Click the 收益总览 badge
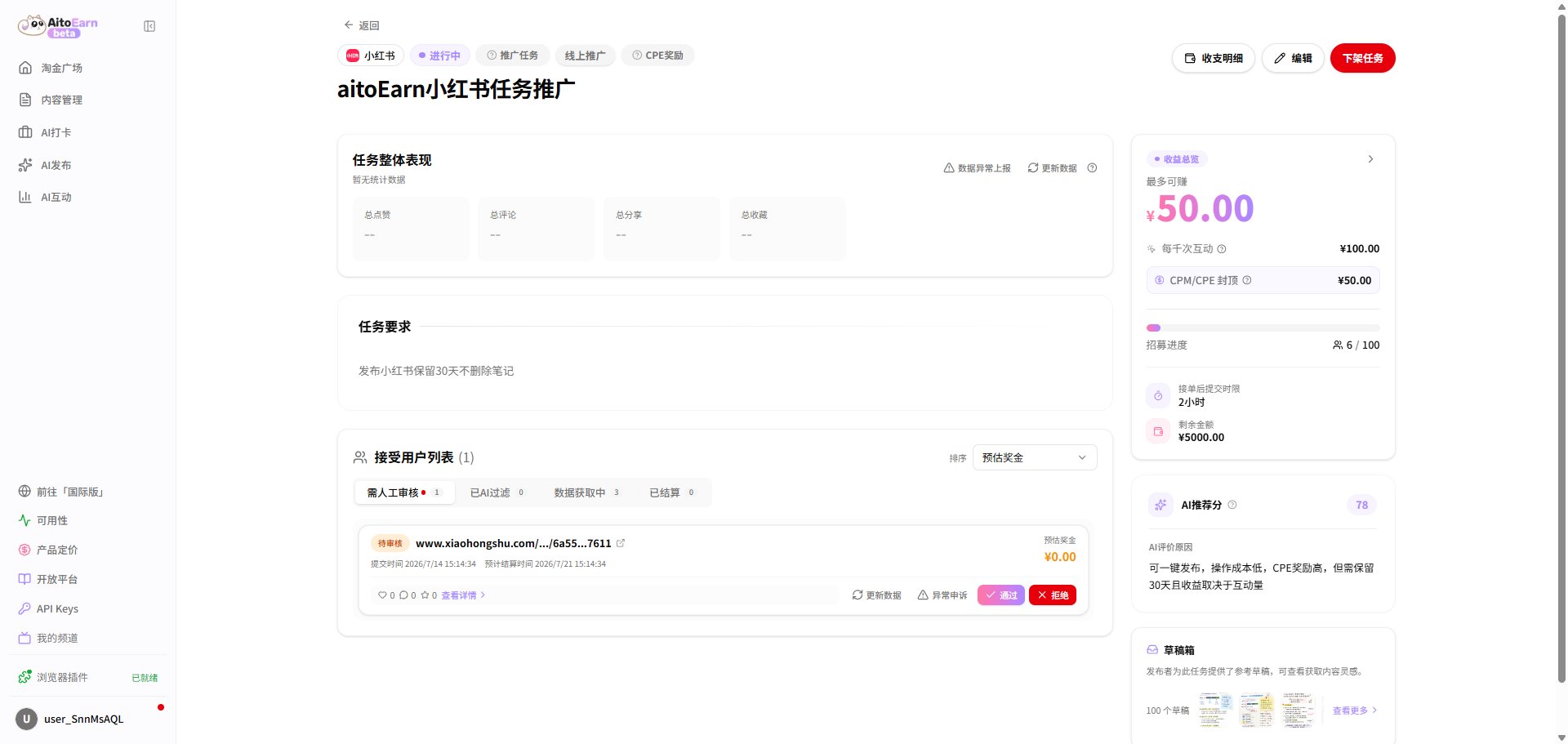 (x=1177, y=159)
